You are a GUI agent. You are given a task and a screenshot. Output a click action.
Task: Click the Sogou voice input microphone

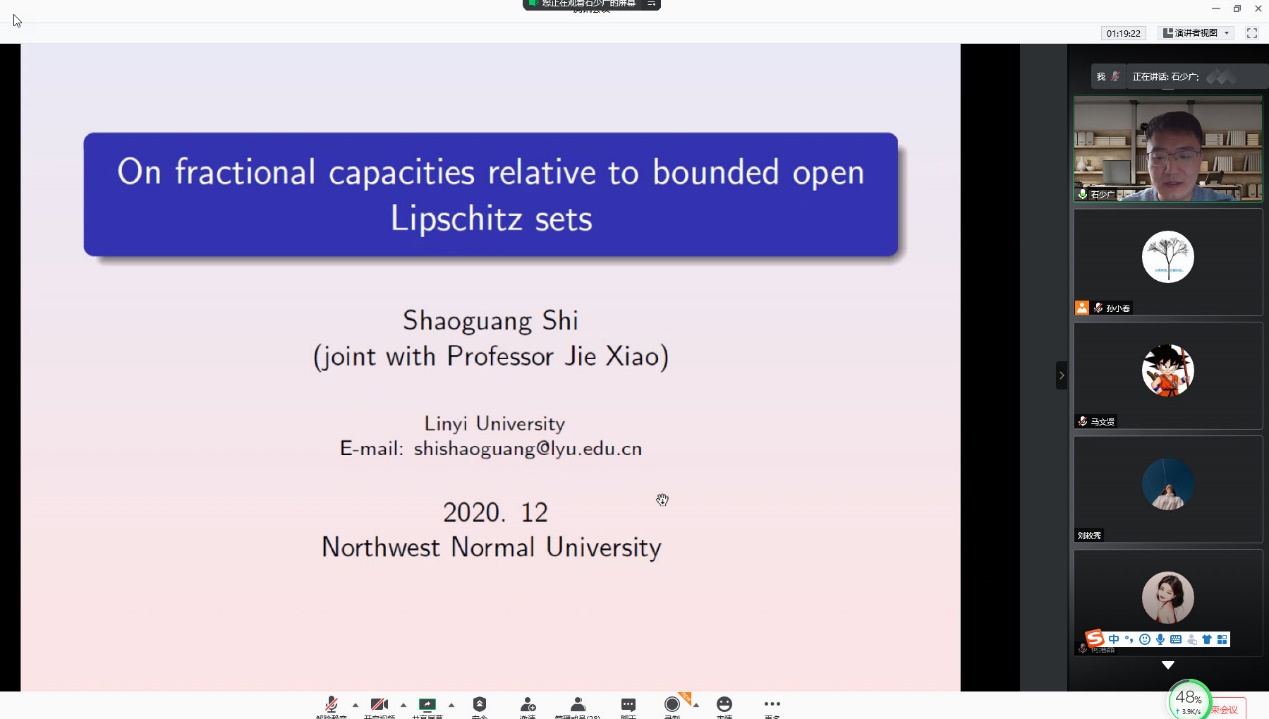click(x=1160, y=639)
